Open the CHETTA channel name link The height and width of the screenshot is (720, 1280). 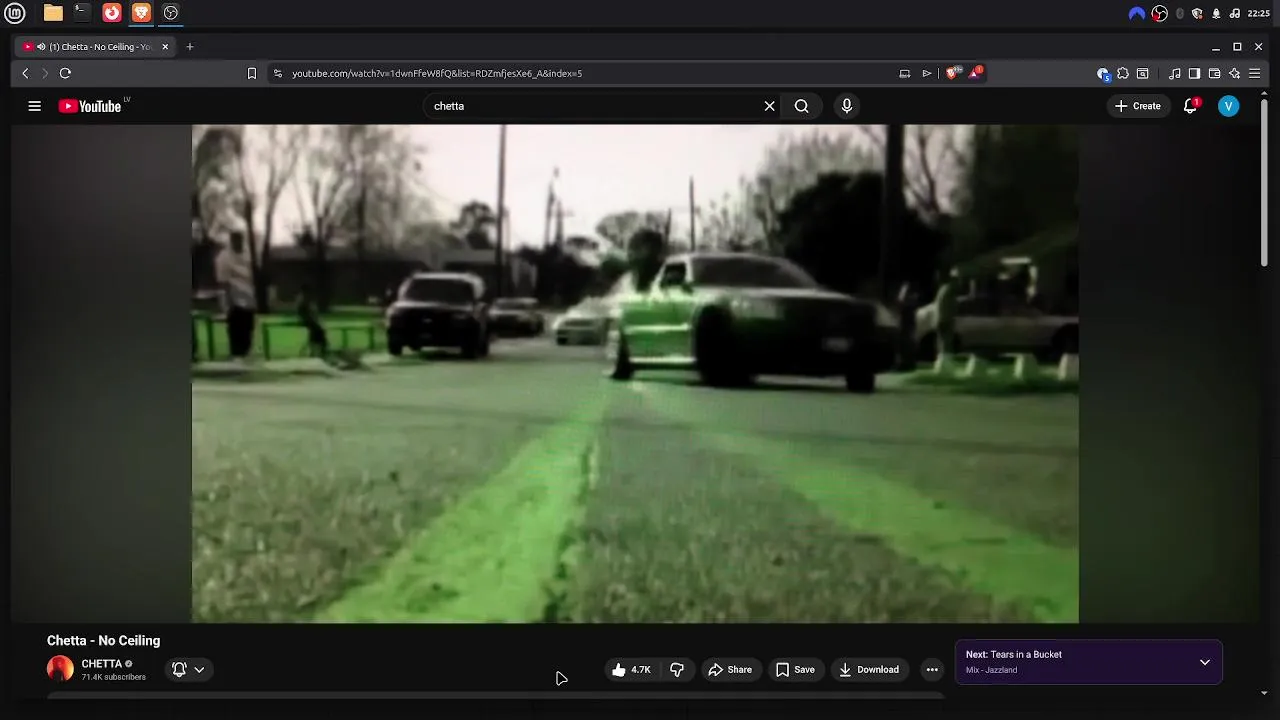(102, 664)
